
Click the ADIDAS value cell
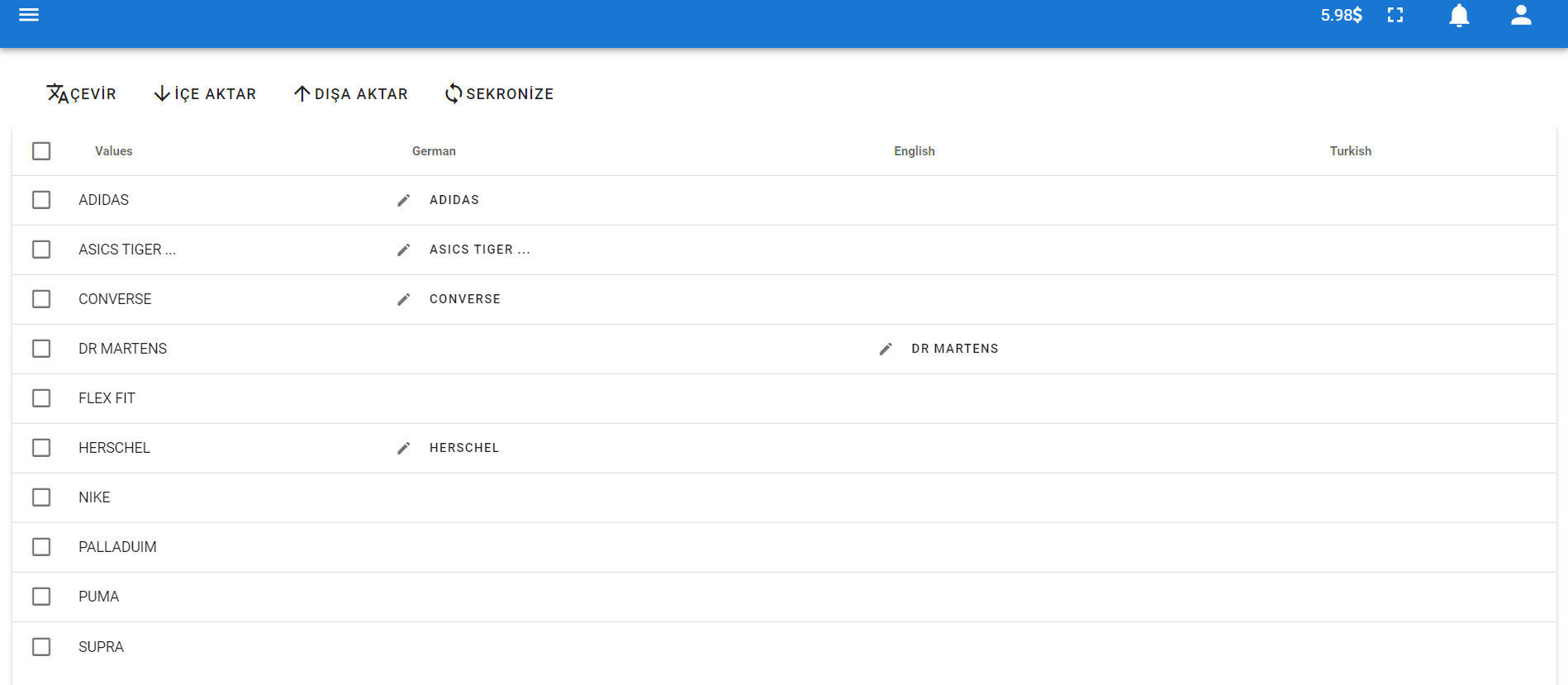104,200
